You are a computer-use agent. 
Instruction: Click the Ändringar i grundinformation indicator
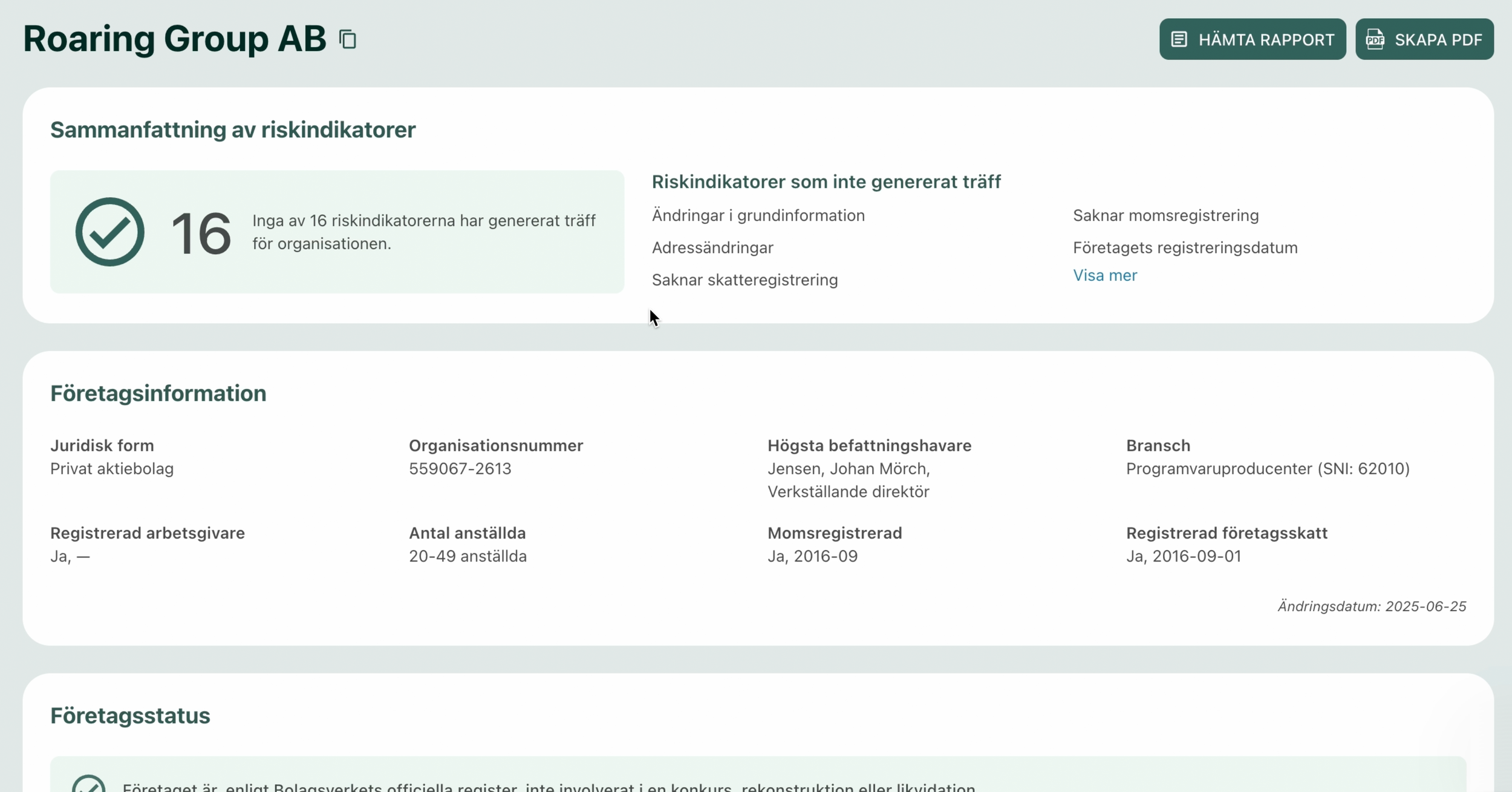point(758,215)
